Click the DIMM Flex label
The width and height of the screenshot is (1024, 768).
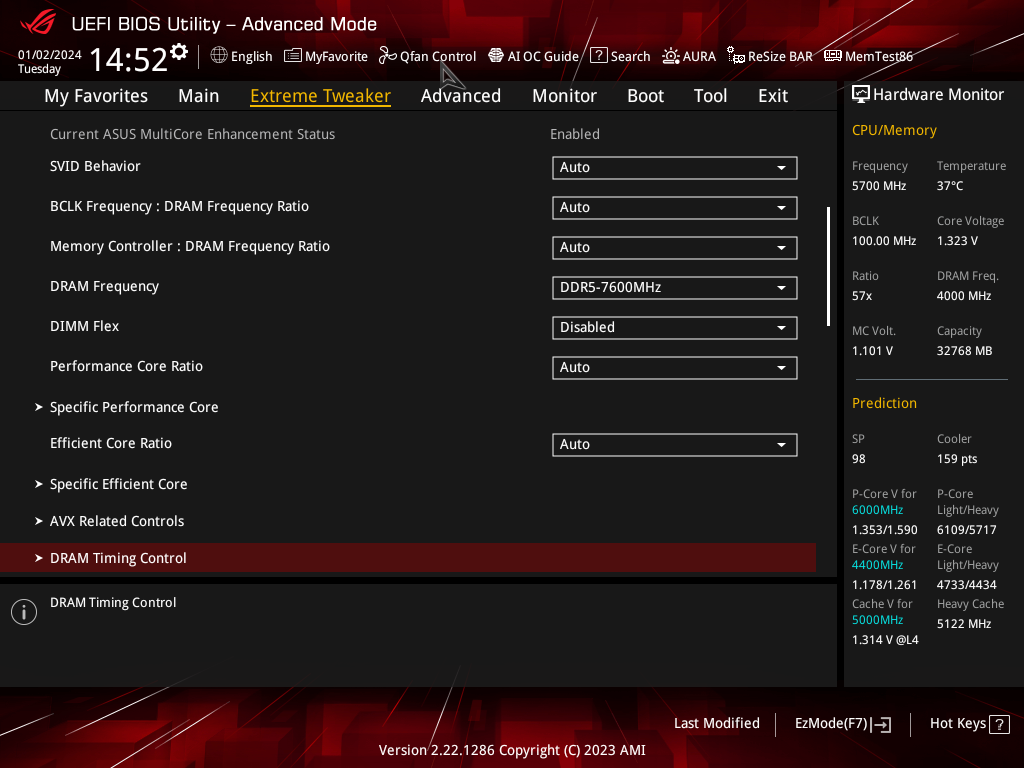[x=84, y=326]
